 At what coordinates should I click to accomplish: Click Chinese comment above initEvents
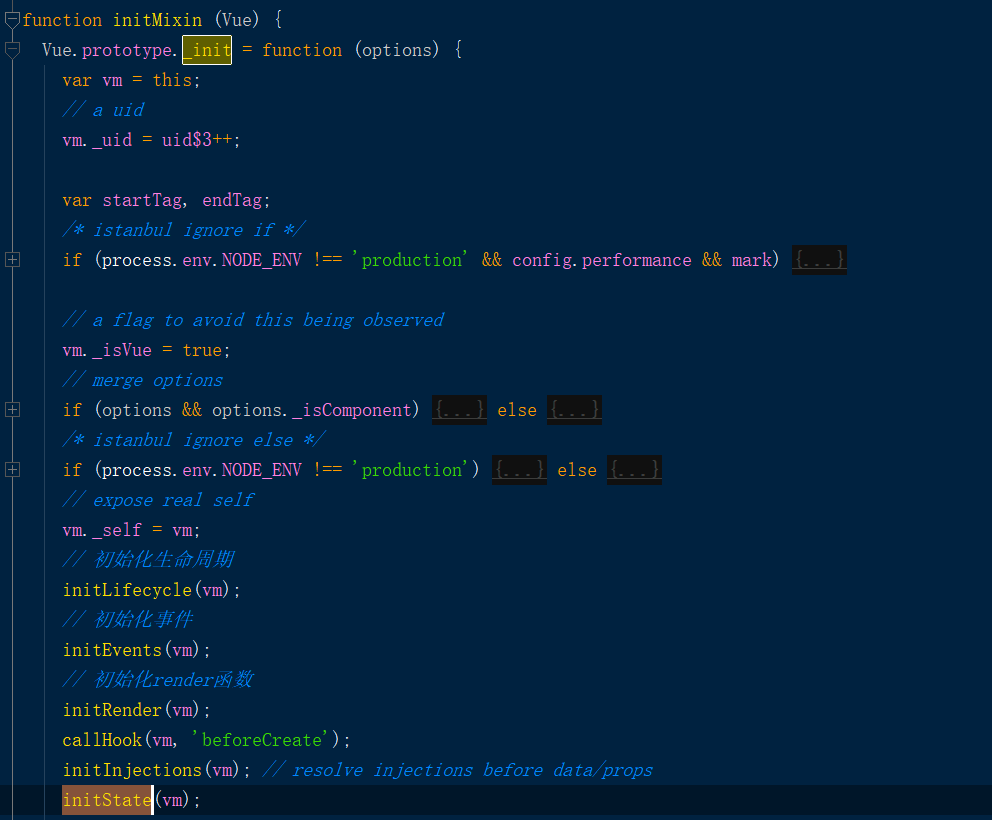coord(128,619)
